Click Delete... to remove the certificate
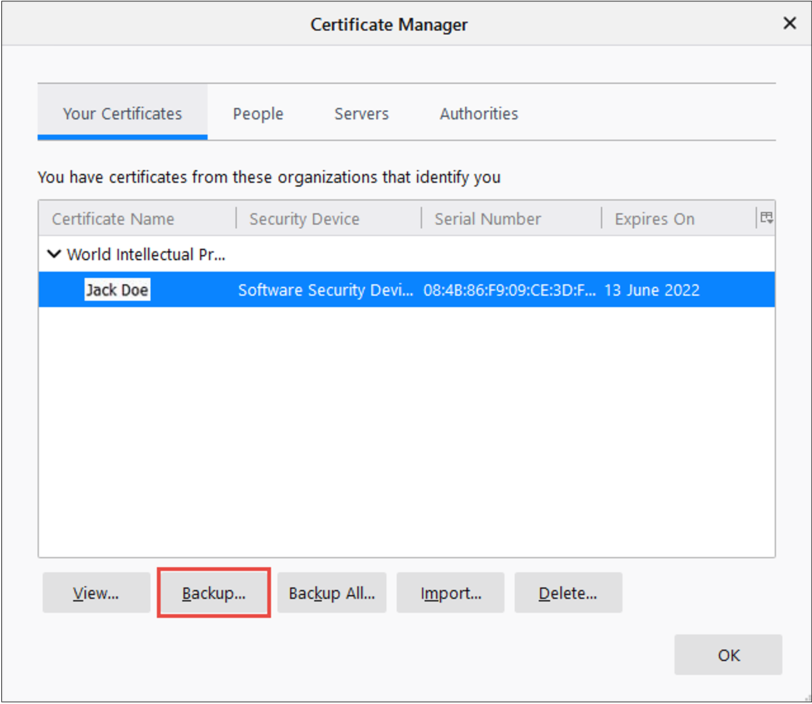The image size is (812, 704). point(568,593)
